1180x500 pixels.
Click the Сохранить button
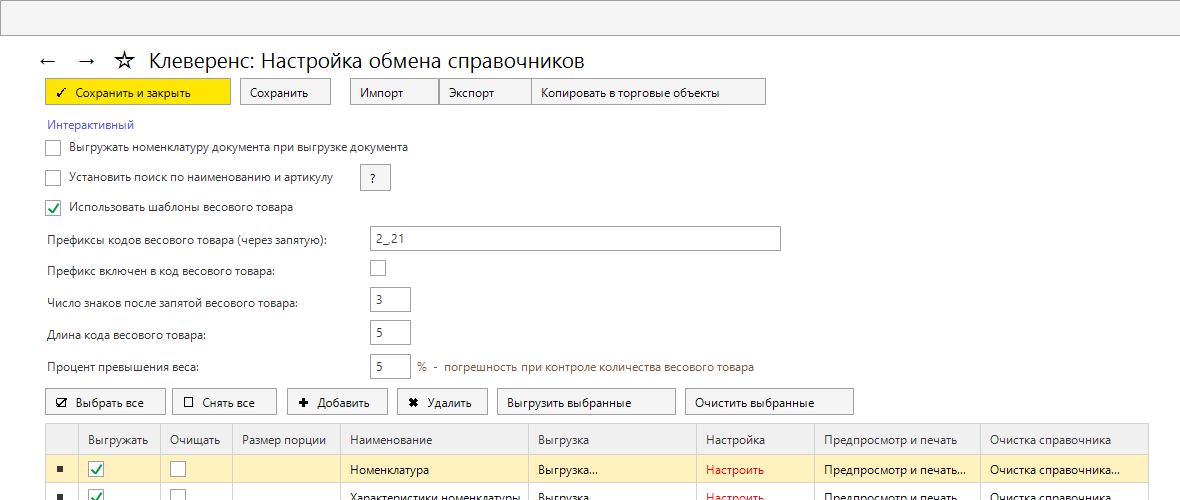click(x=285, y=92)
